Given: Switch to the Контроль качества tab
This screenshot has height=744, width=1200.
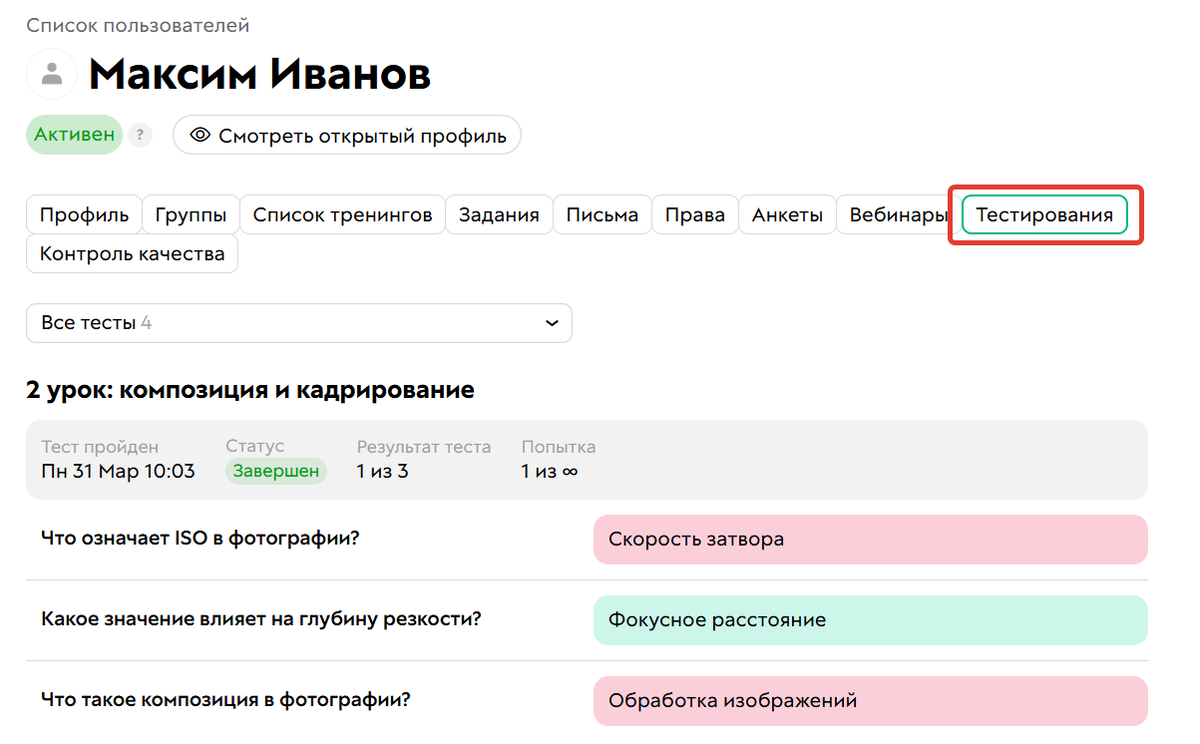Looking at the screenshot, I should (x=131, y=253).
